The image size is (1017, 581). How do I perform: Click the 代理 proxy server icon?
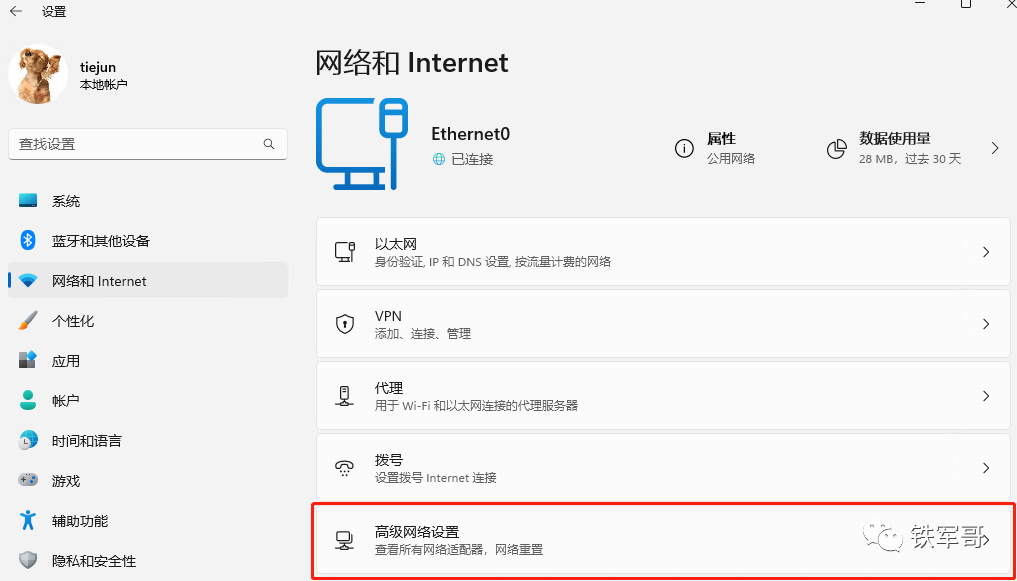(x=345, y=396)
